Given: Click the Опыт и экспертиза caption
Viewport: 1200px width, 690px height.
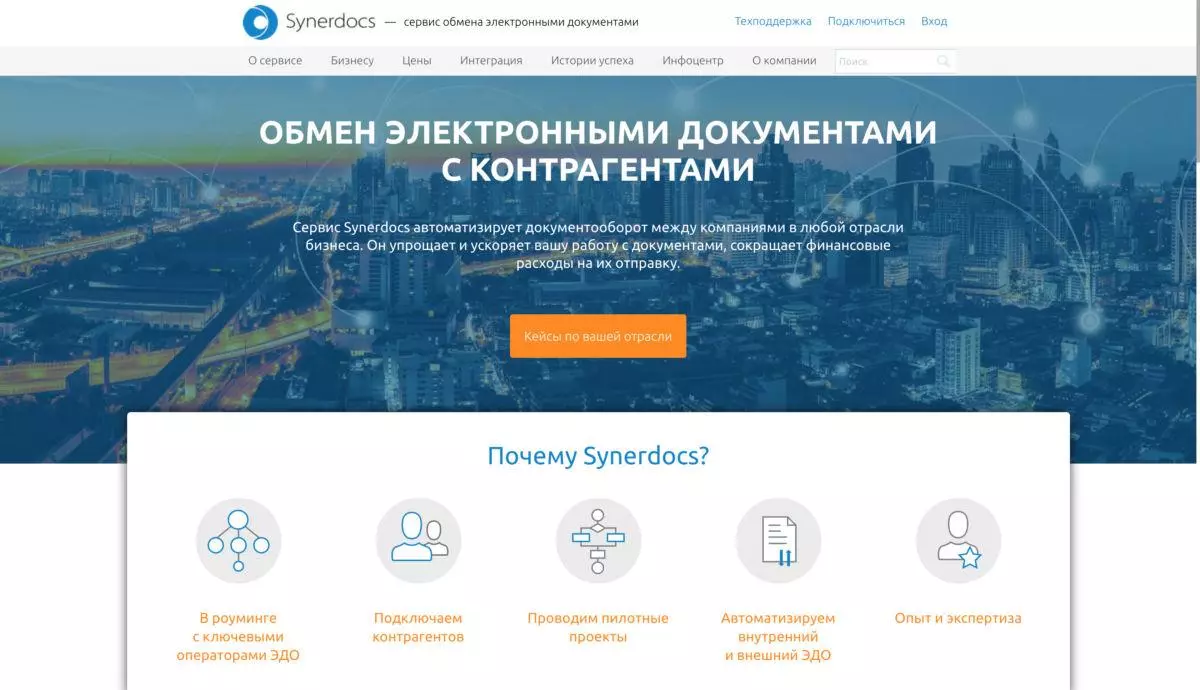Looking at the screenshot, I should (x=958, y=618).
